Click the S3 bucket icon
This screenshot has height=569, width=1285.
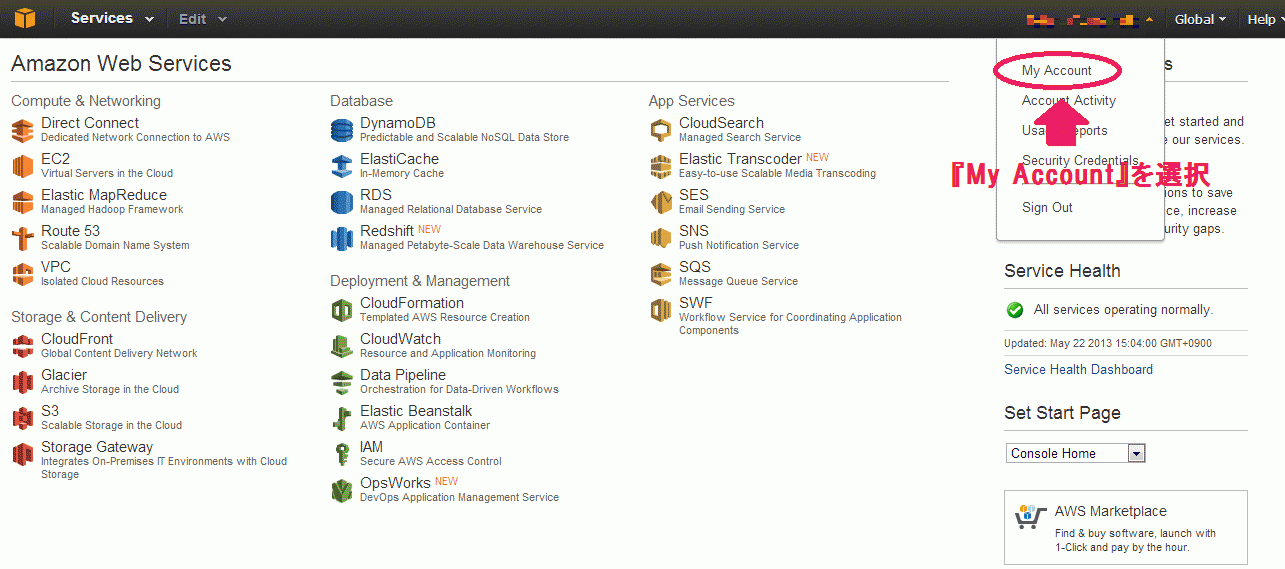coord(23,418)
